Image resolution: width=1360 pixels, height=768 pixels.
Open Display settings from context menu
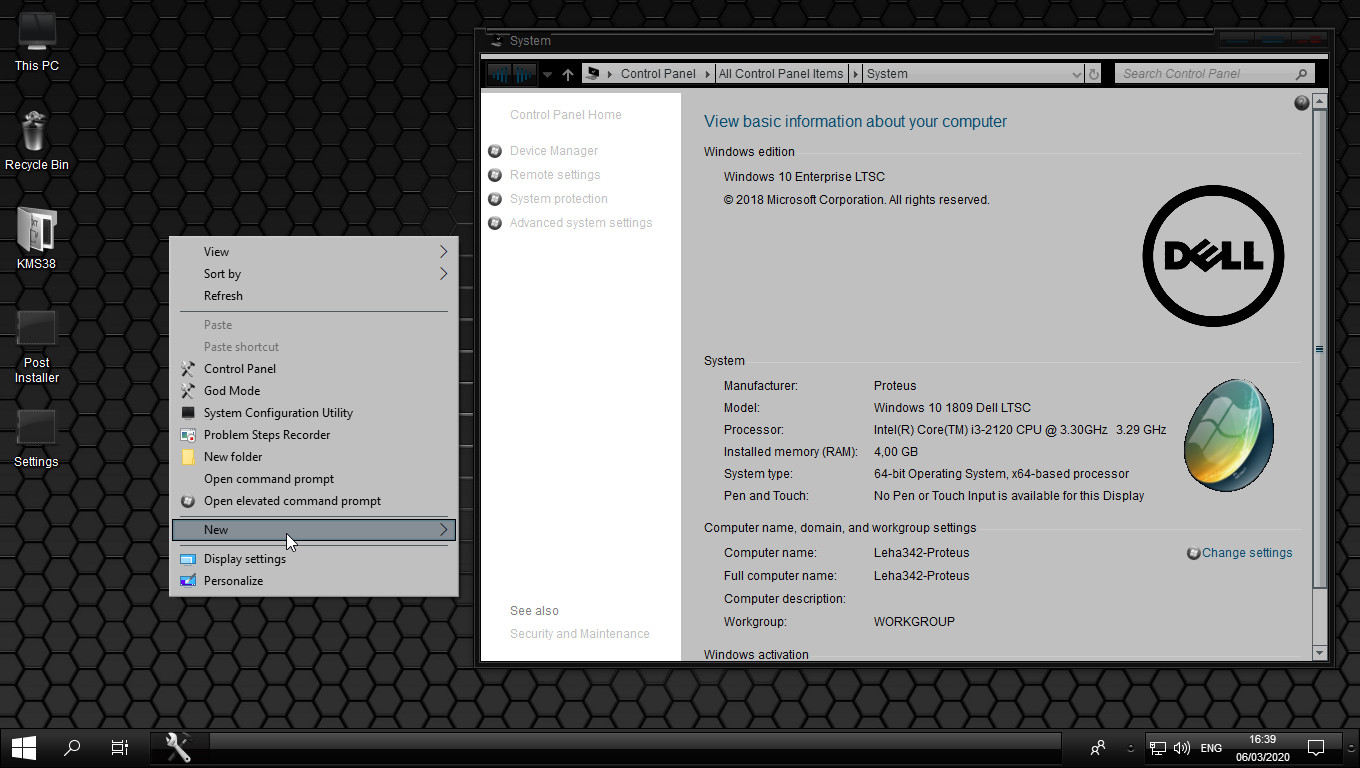coord(314,559)
